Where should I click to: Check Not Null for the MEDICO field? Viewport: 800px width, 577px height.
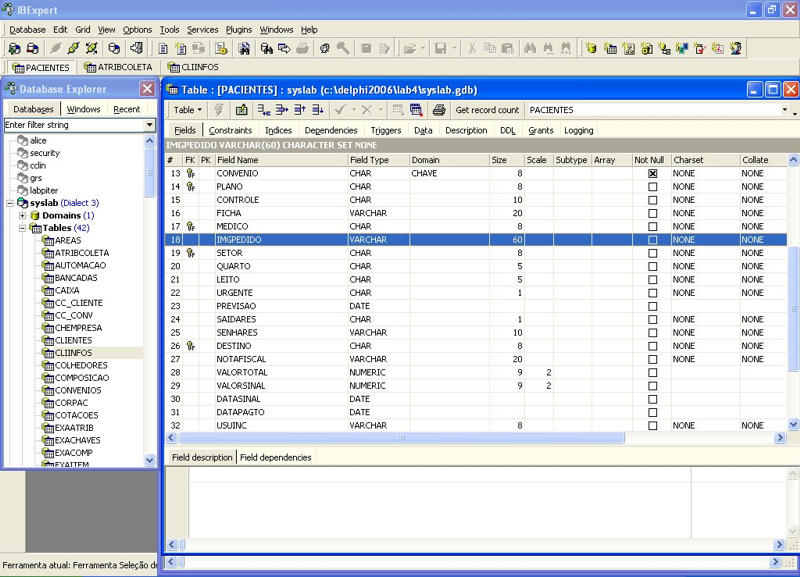coord(653,227)
